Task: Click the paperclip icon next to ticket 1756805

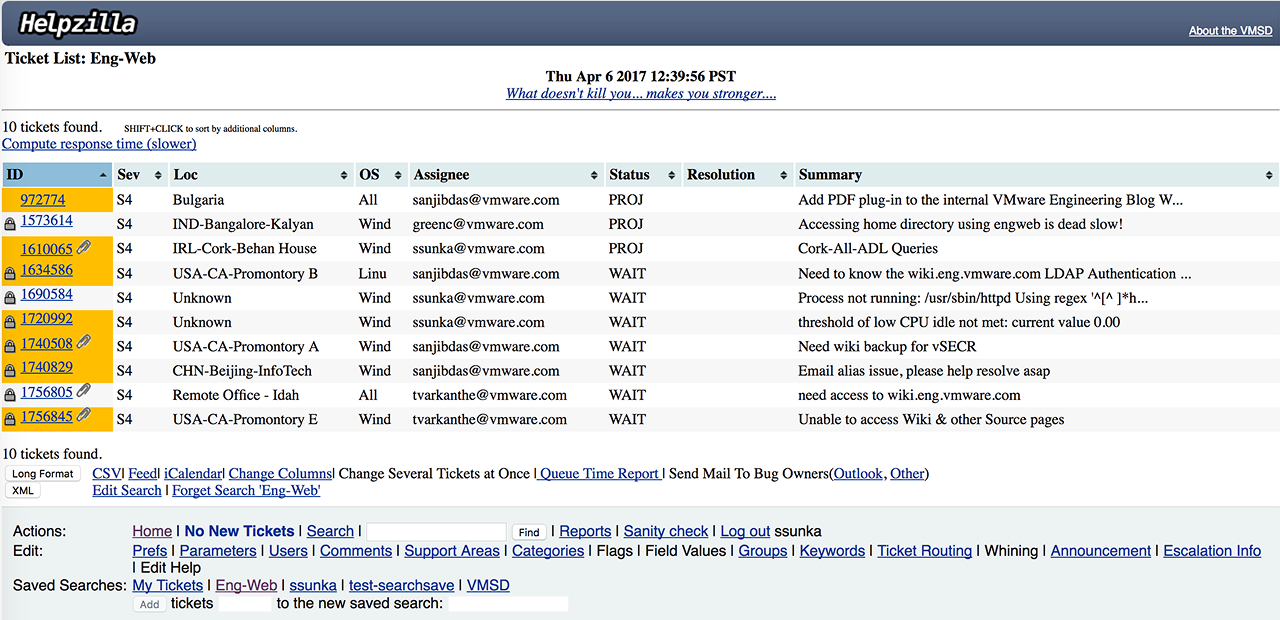Action: [84, 391]
